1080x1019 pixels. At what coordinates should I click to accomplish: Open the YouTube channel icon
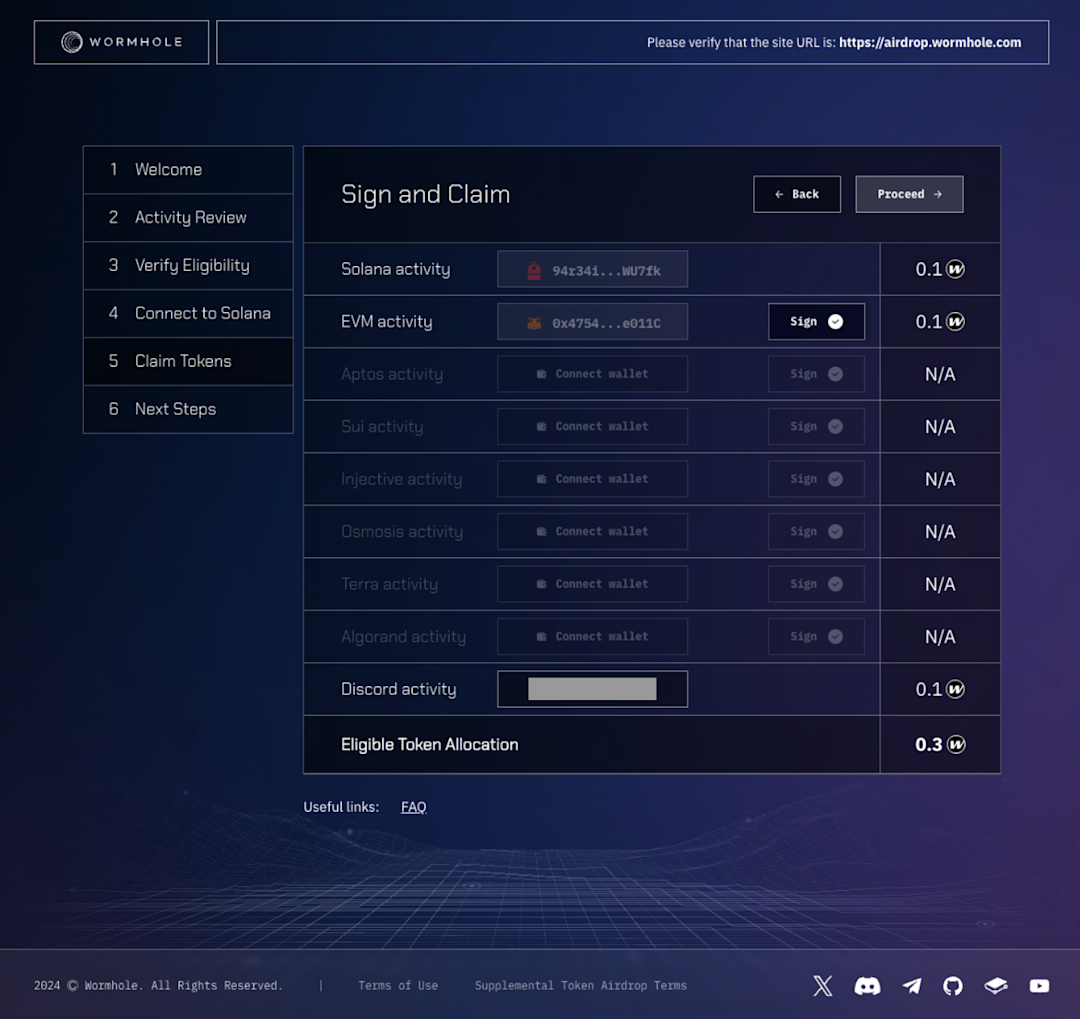(x=1039, y=986)
